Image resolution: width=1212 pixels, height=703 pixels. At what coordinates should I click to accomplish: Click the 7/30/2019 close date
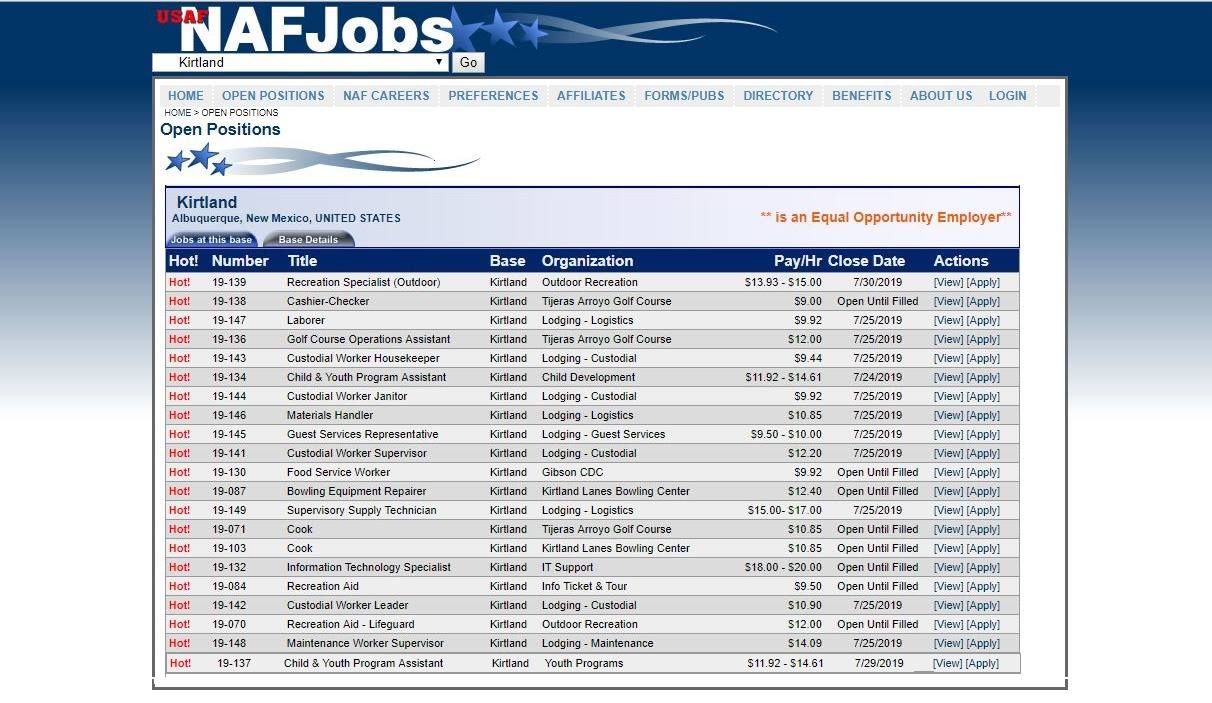click(877, 283)
